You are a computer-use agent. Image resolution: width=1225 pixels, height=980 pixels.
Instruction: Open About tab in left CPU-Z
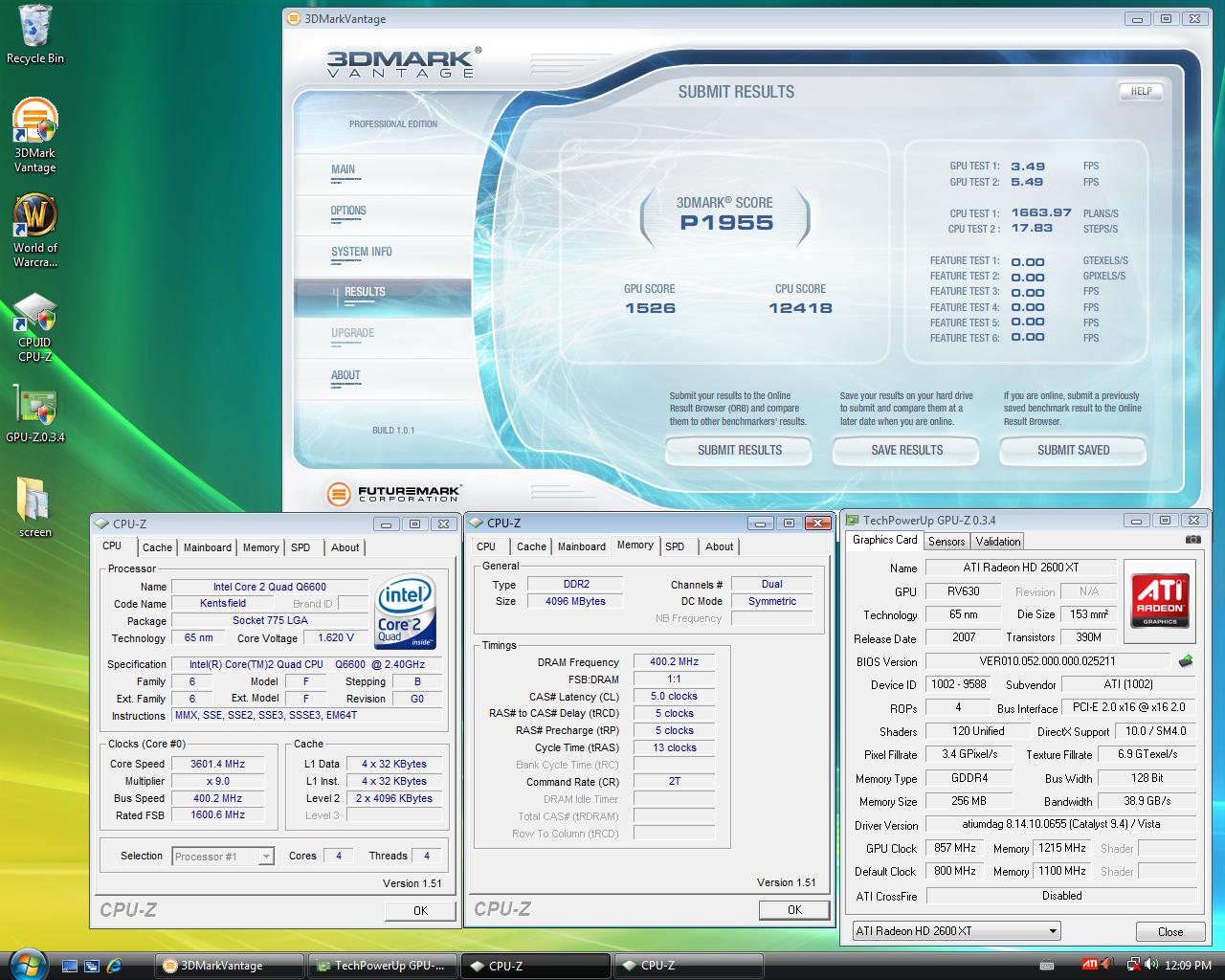tap(345, 547)
